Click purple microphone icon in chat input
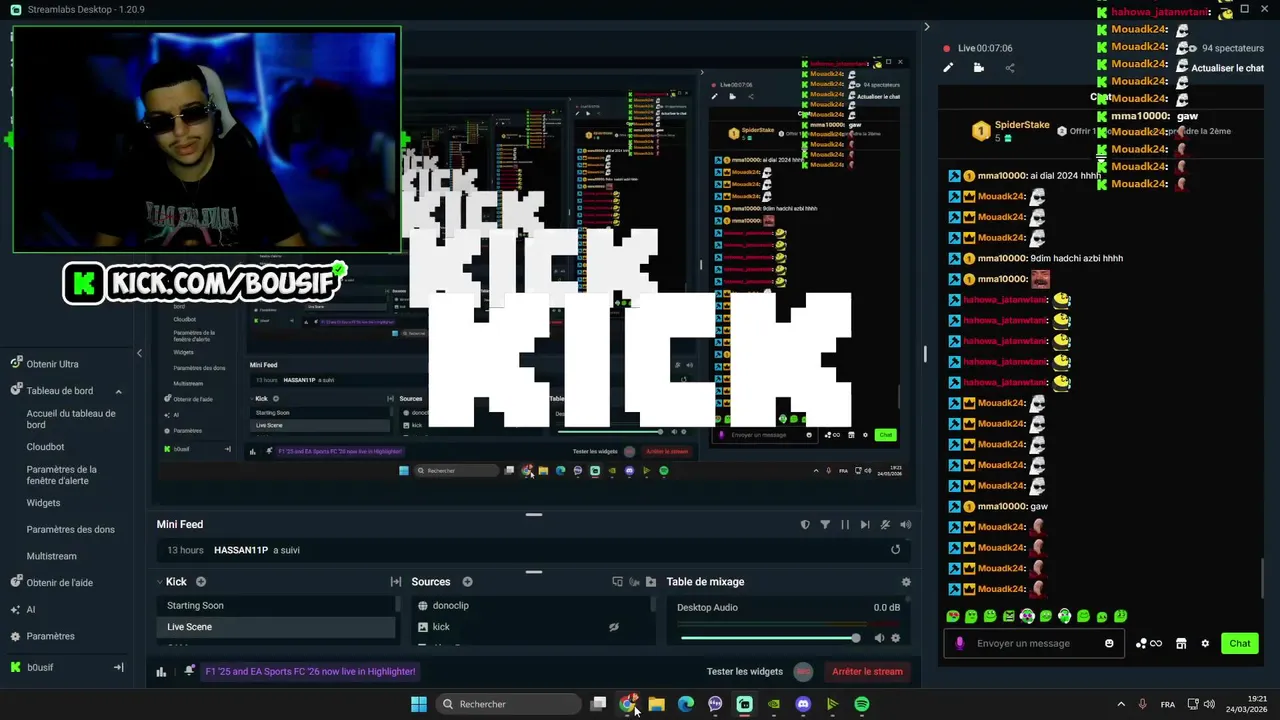Viewport: 1280px width, 720px height. (960, 643)
